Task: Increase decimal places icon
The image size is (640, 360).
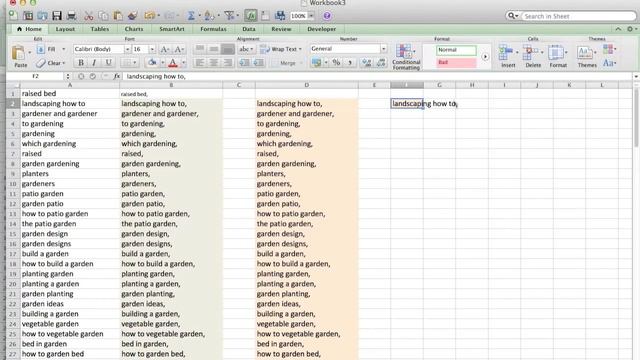Action: tap(367, 63)
